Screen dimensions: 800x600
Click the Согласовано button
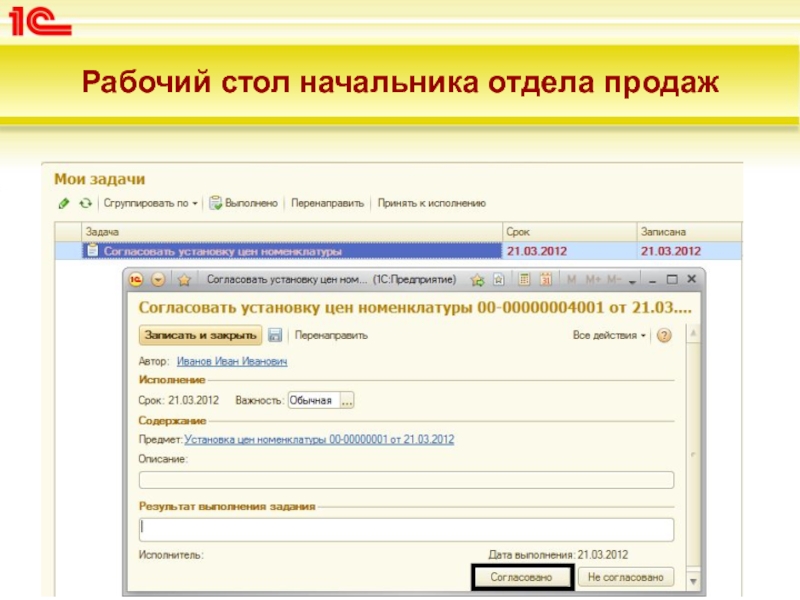521,577
